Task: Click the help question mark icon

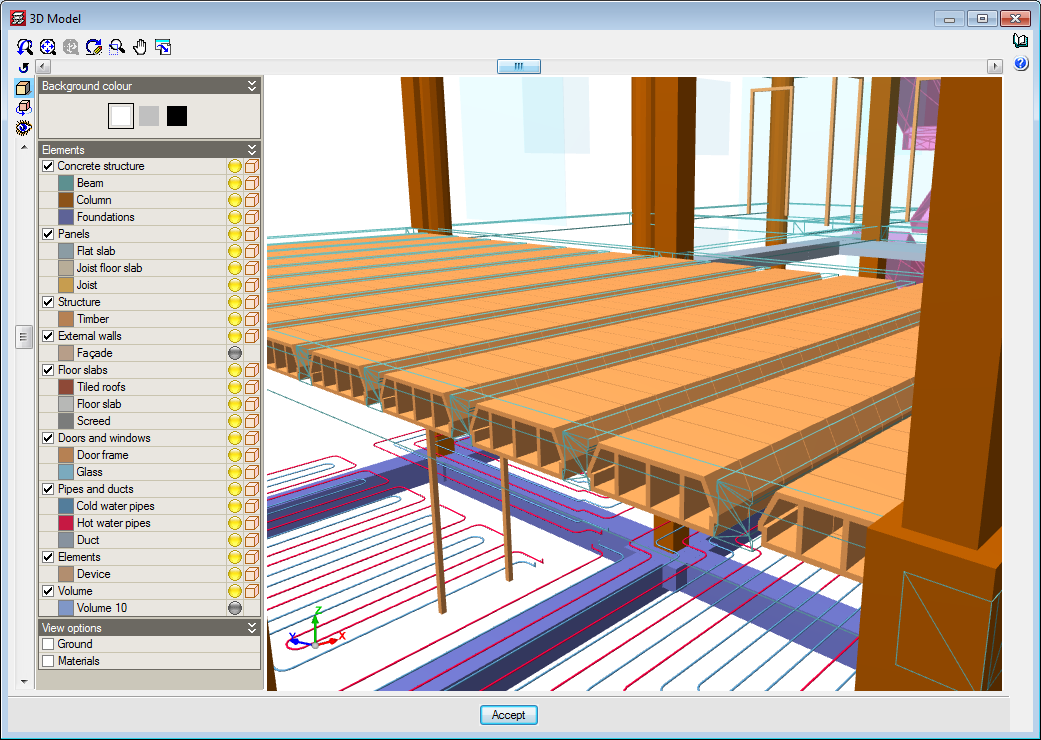Action: click(x=1020, y=64)
